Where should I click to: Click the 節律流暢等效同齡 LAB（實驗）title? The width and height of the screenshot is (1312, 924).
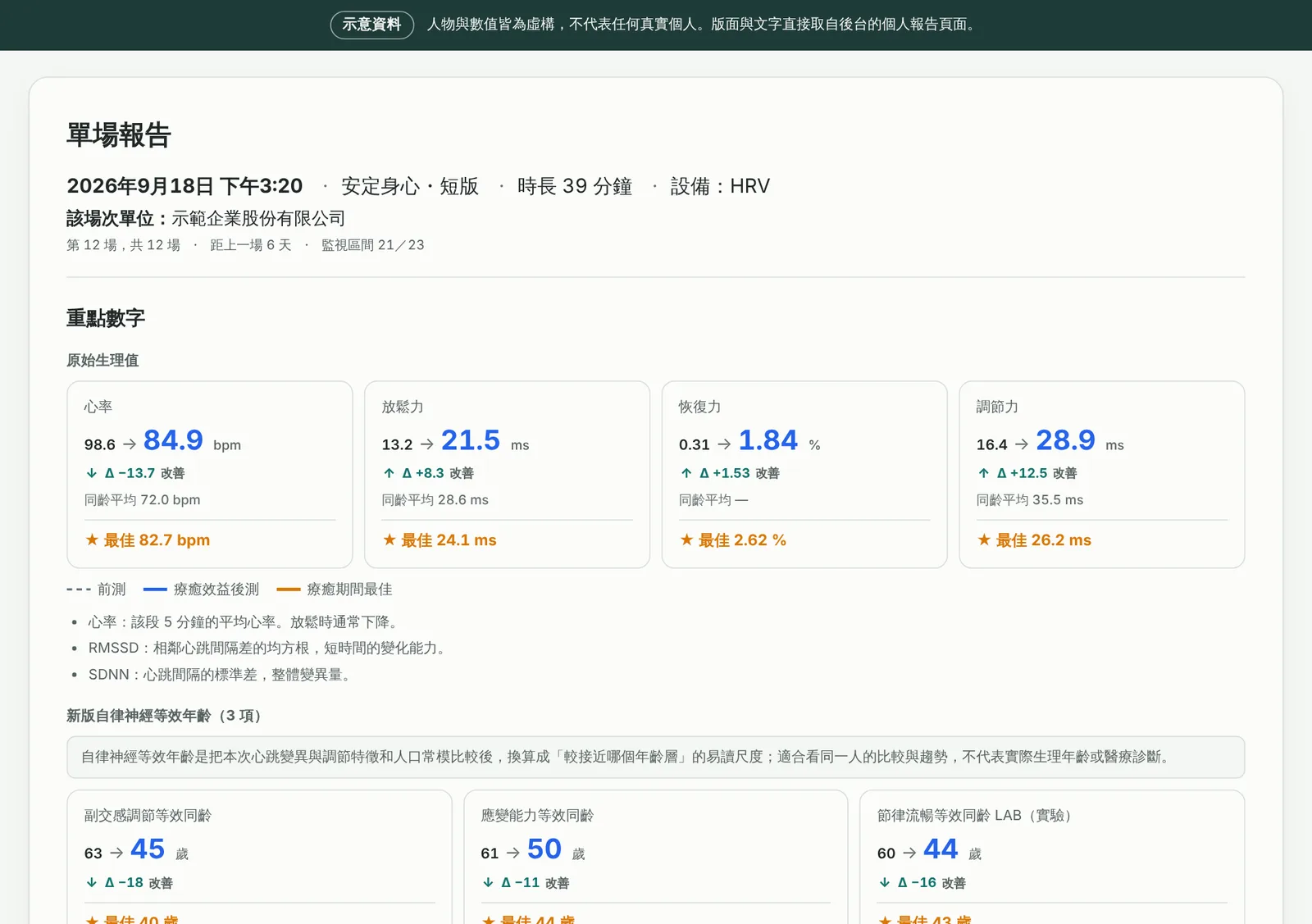point(976,816)
